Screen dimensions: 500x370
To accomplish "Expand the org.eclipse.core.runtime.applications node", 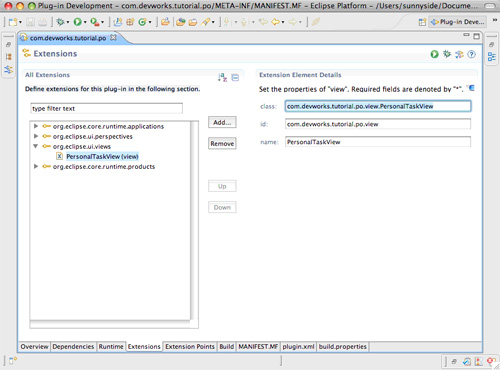I will coord(36,126).
